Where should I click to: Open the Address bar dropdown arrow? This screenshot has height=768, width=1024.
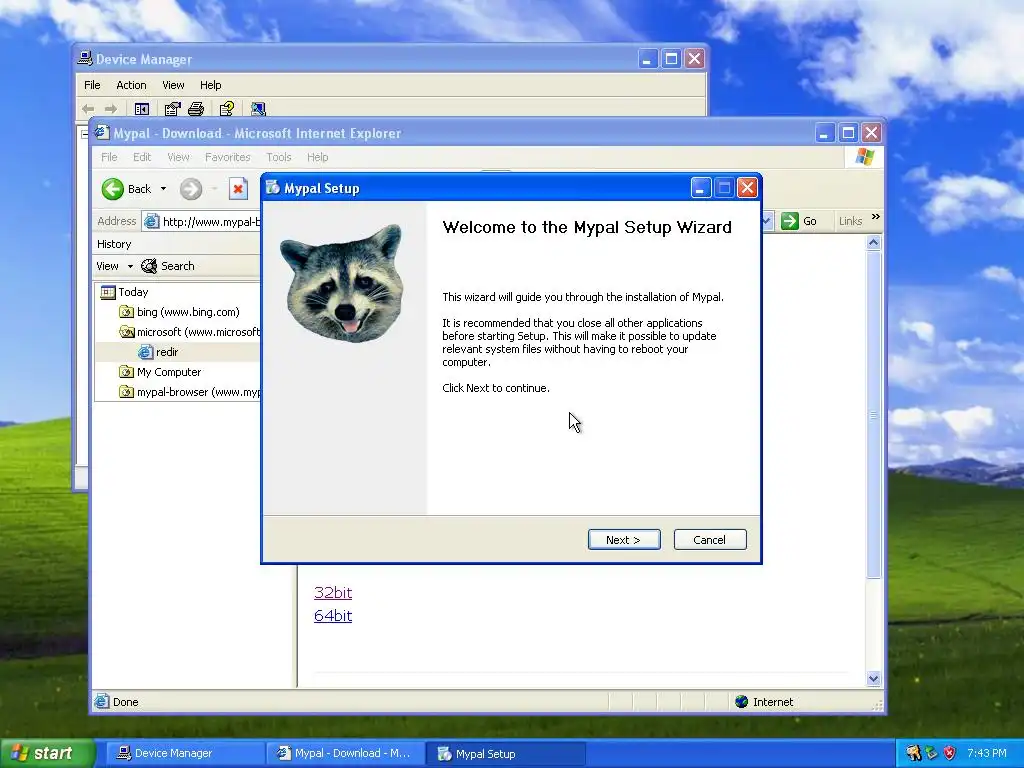pyautogui.click(x=767, y=221)
